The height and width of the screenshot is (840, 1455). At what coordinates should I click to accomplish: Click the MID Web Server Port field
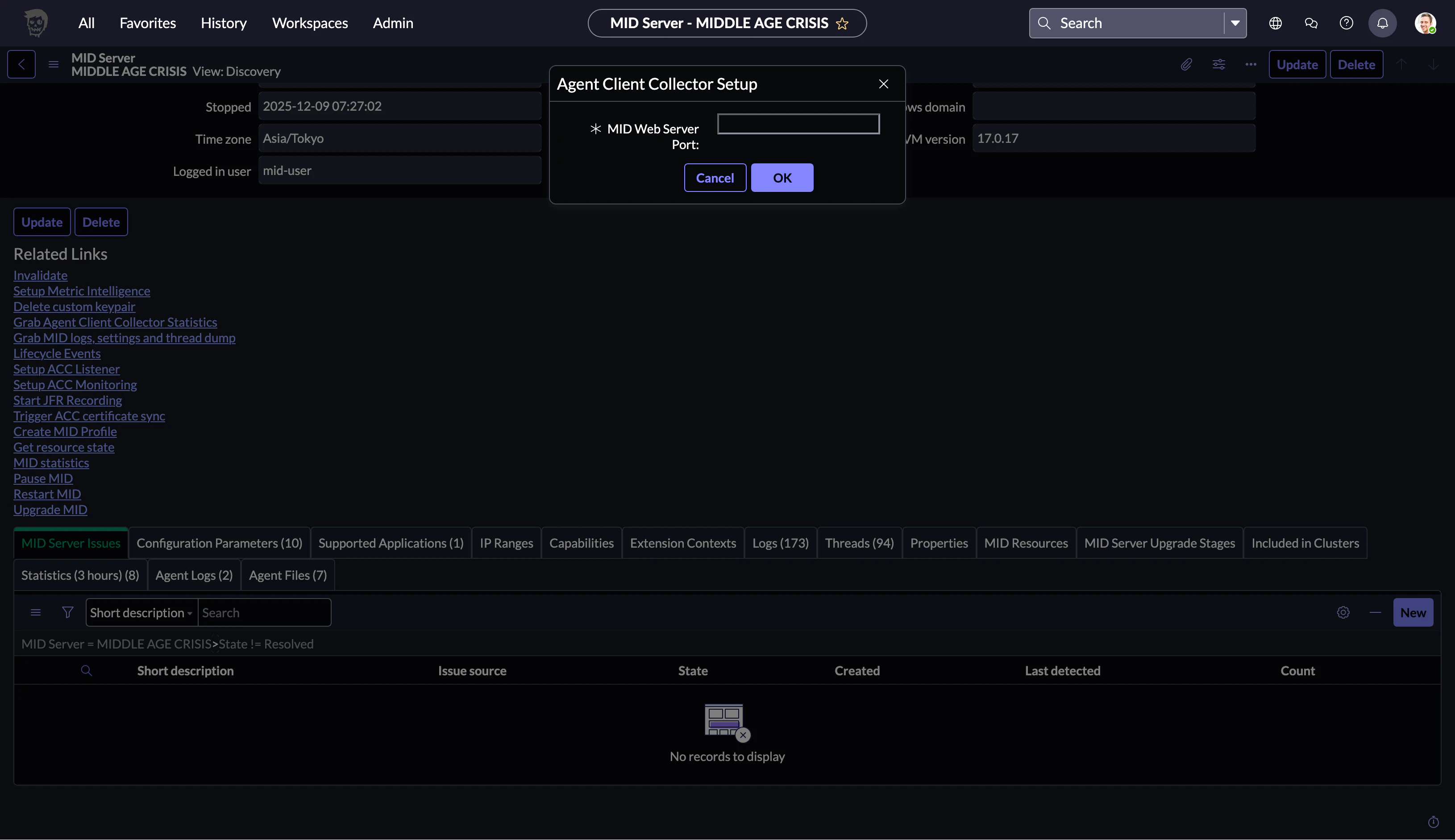(x=798, y=124)
